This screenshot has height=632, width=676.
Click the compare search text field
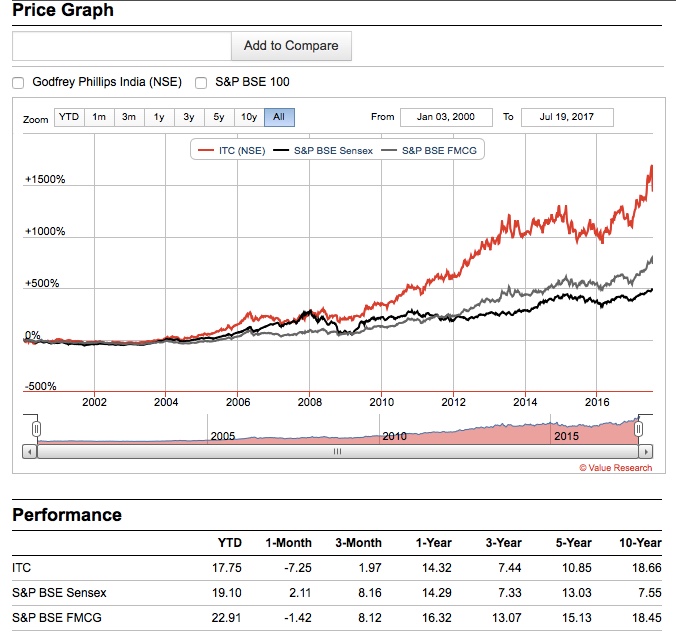tap(122, 46)
